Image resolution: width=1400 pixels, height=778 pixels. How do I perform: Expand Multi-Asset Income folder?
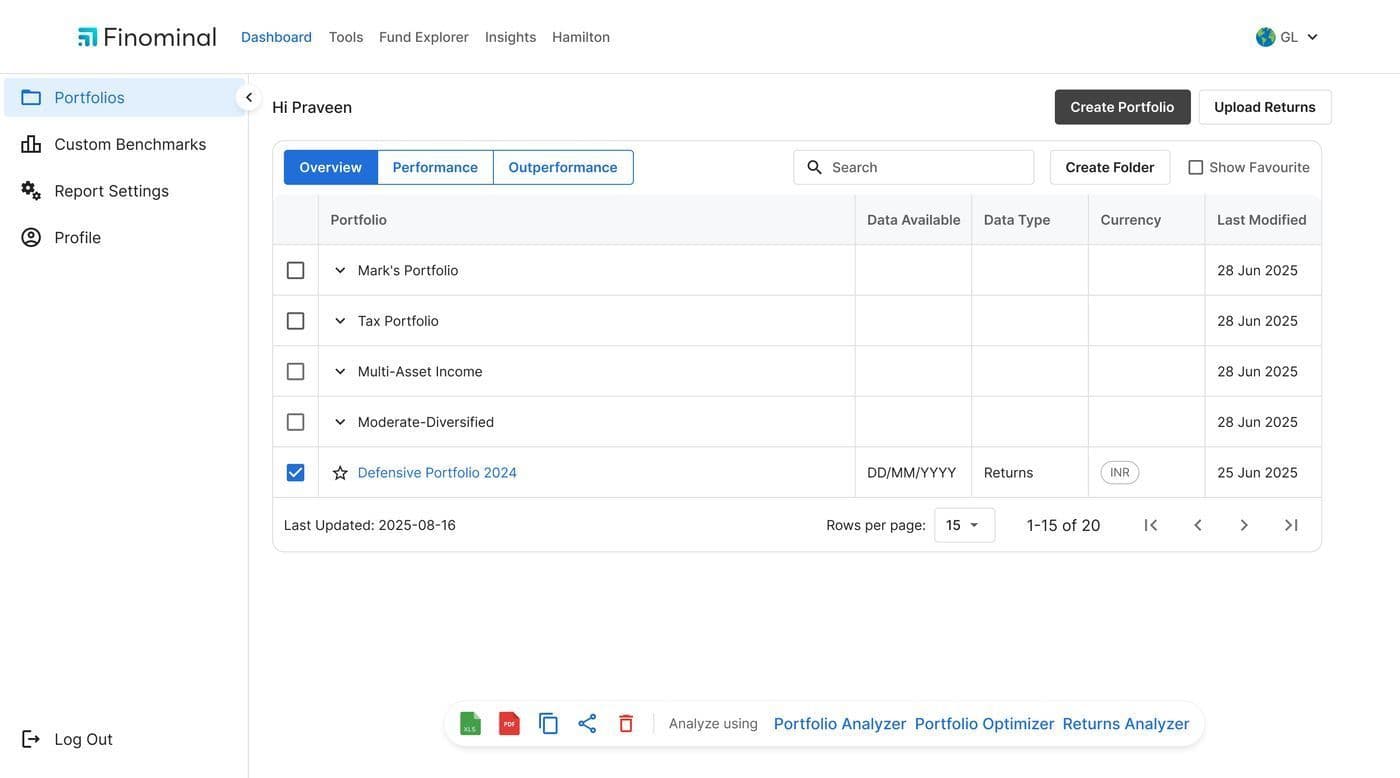[340, 371]
